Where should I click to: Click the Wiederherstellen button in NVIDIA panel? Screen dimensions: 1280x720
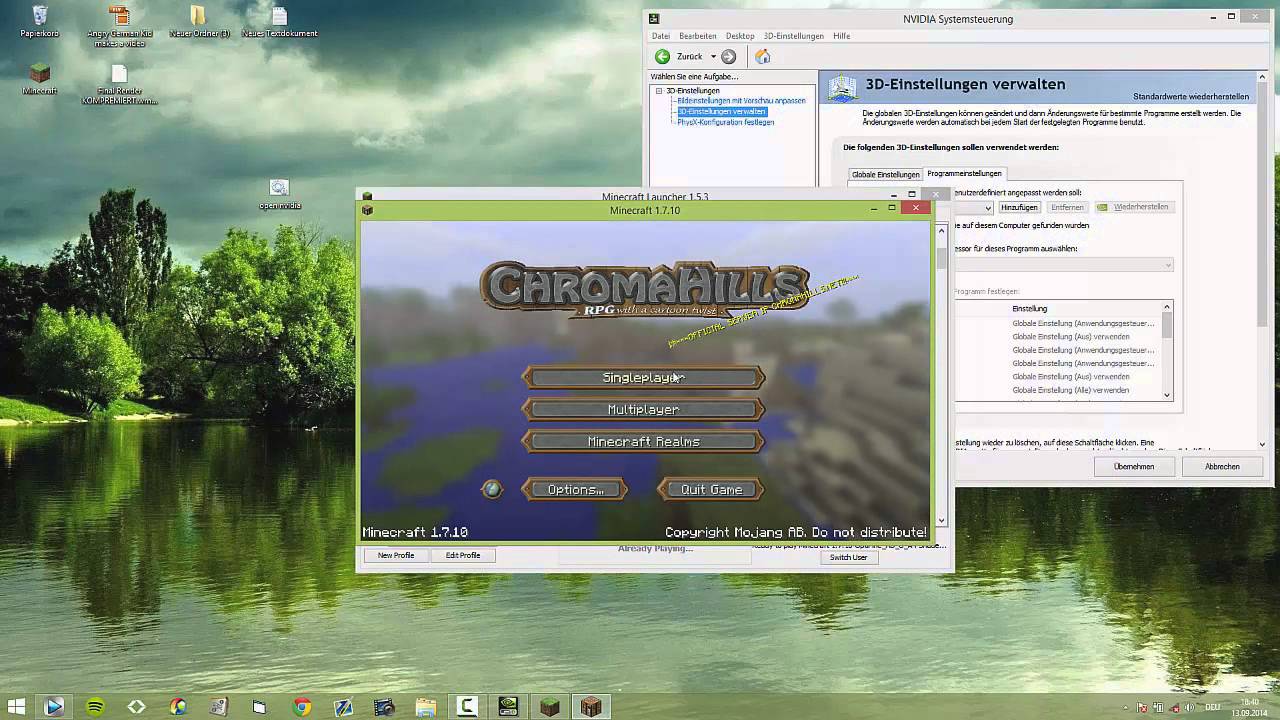[1133, 207]
